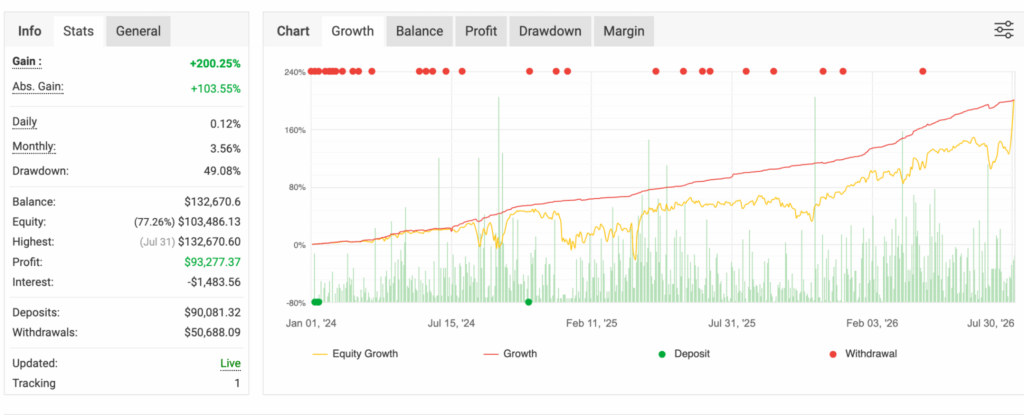Viewport: 1024px width, 415px height.
Task: Click the underlined Gain label
Action: point(27,62)
